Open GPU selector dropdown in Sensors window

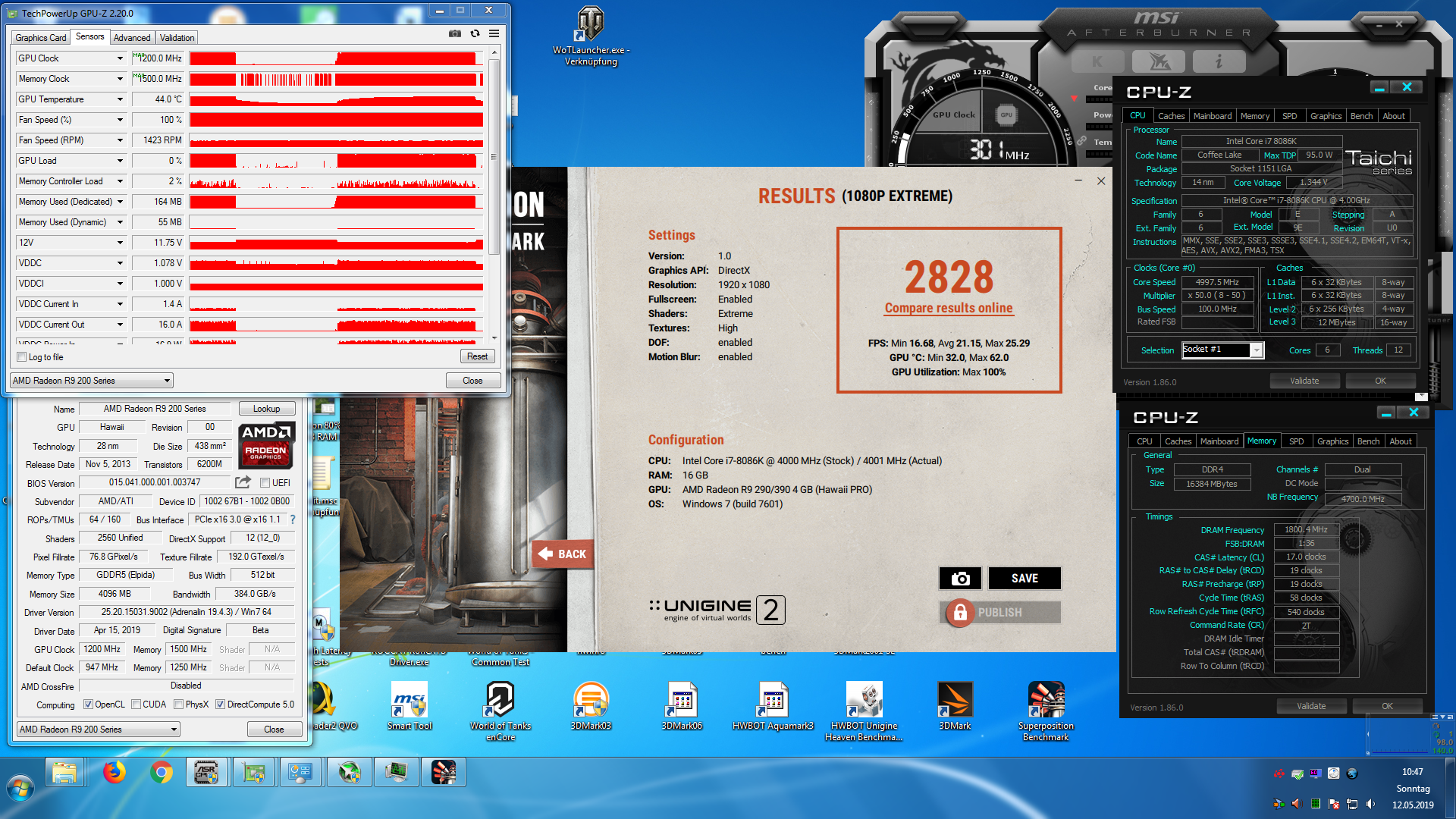pyautogui.click(x=92, y=381)
